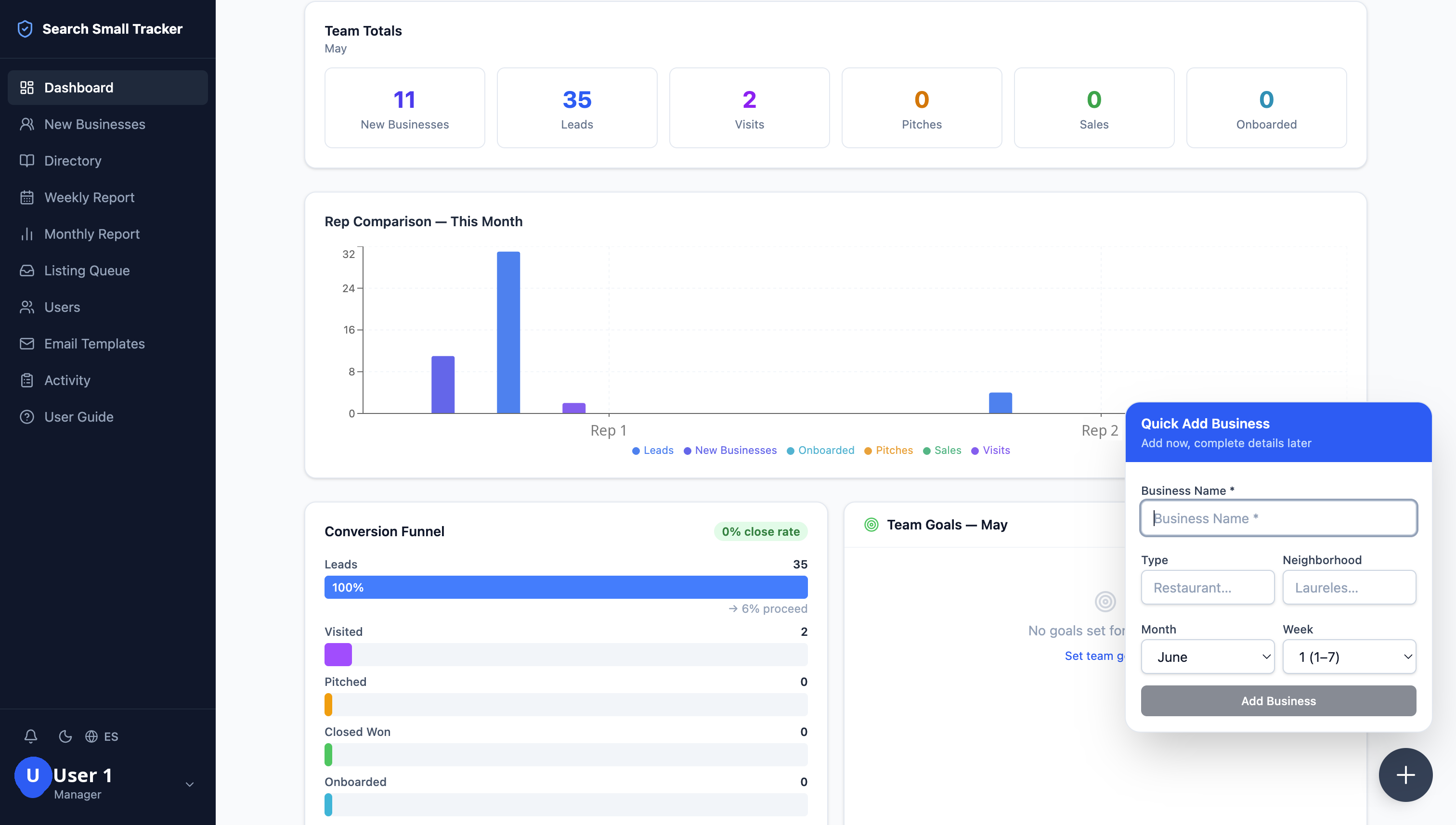Click the shield logo beside Search Small Tracker

point(25,29)
